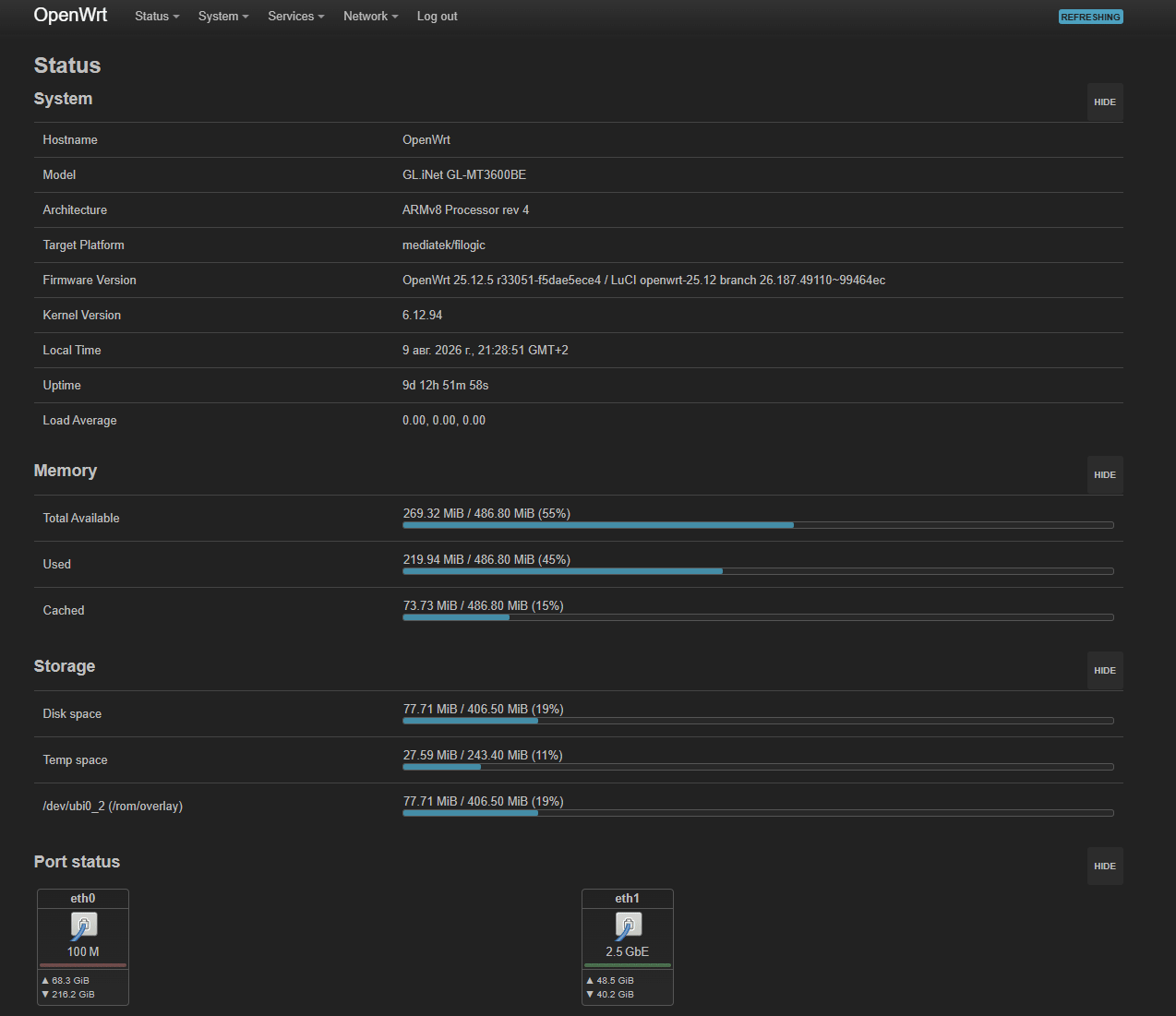Click the ARMv8 Processor architecture value
Viewport: 1176px width, 1016px height.
[465, 210]
